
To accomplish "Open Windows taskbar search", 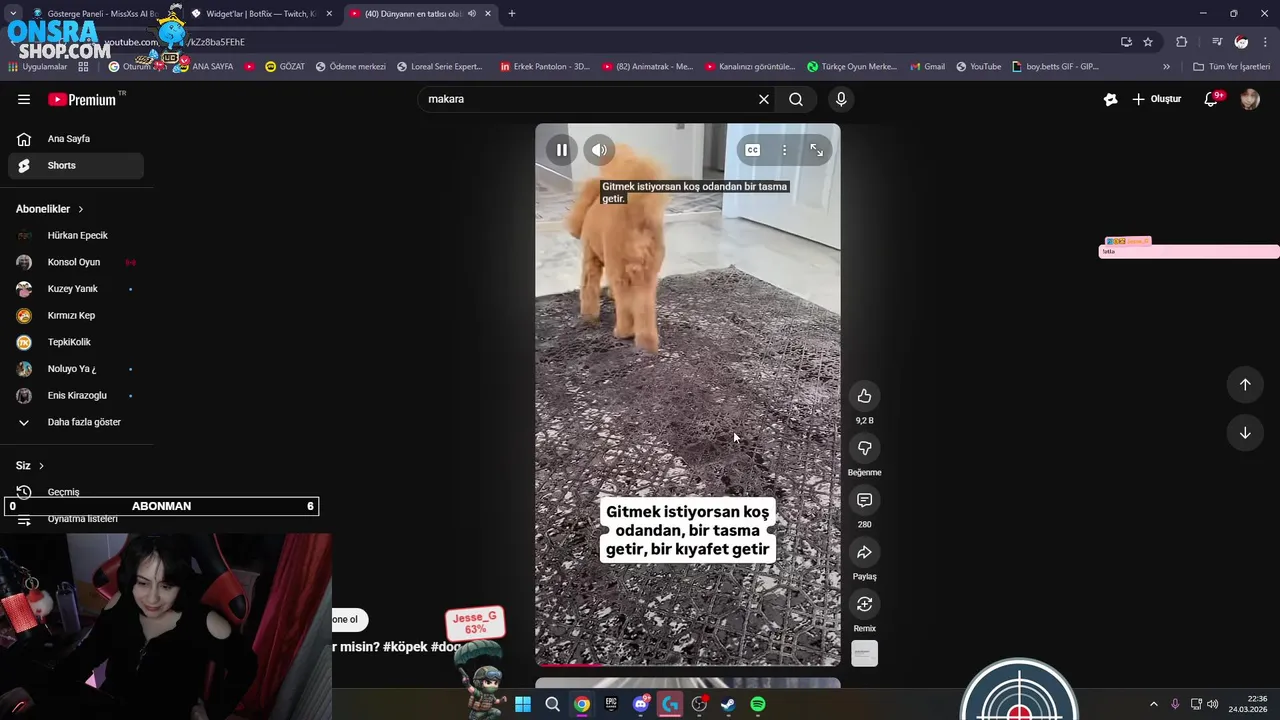I will coord(552,704).
